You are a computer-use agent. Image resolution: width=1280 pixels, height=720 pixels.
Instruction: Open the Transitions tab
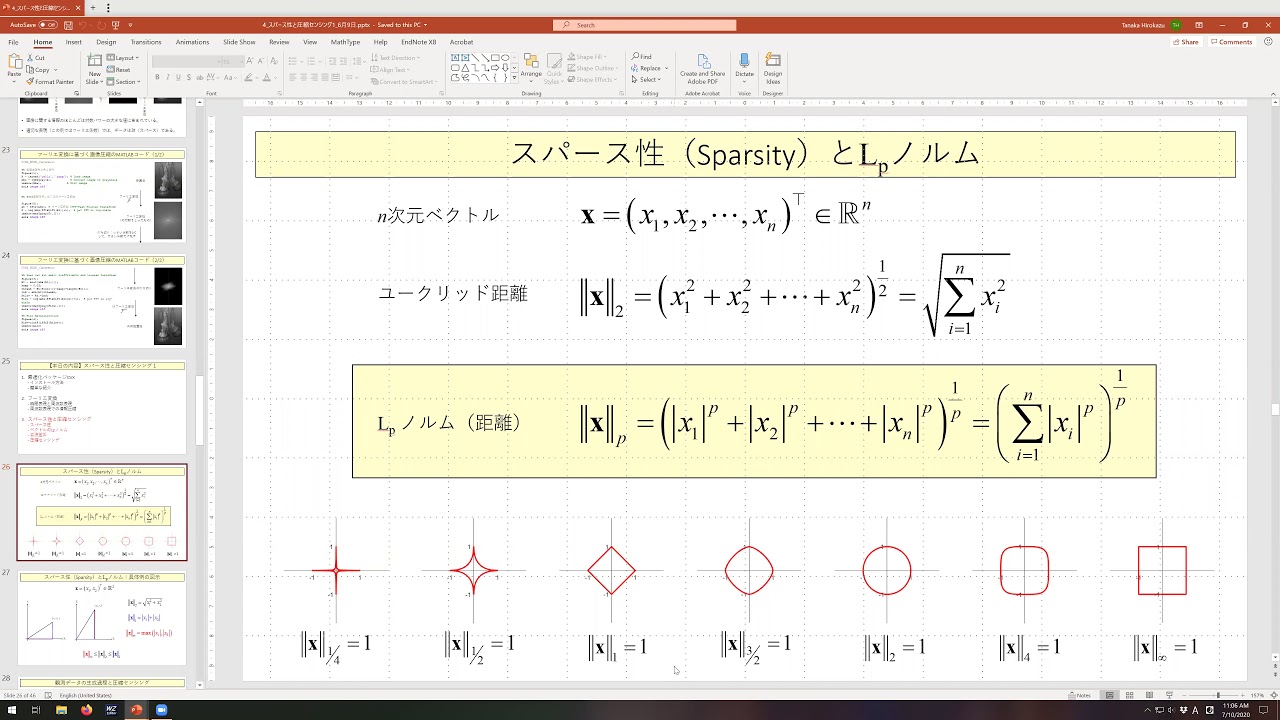pos(146,42)
